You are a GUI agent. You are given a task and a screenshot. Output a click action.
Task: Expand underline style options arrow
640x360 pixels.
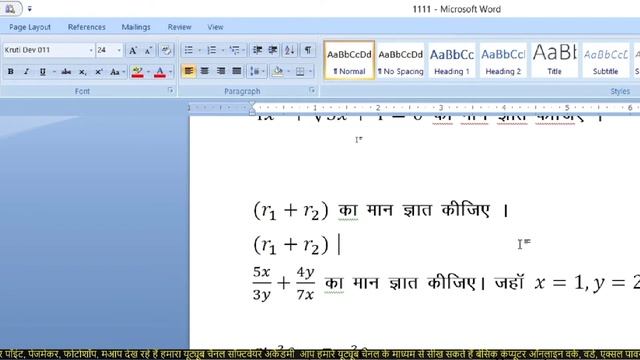(54, 72)
